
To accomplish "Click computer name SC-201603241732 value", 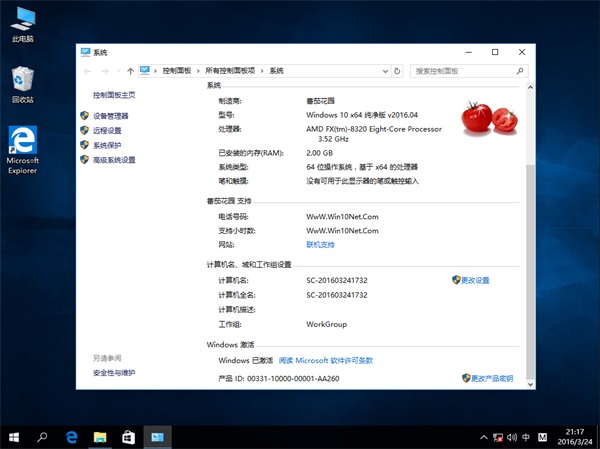I will pyautogui.click(x=337, y=280).
